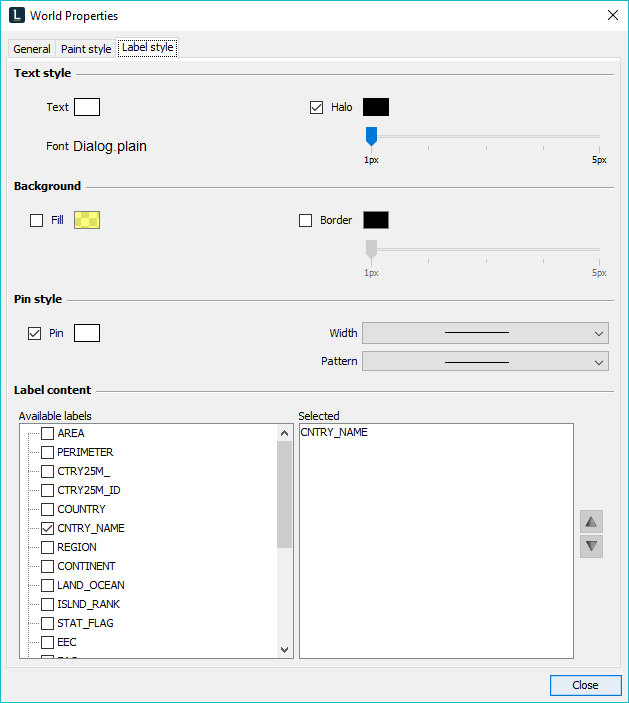Enable the background Fill checkbox

(x=37, y=221)
